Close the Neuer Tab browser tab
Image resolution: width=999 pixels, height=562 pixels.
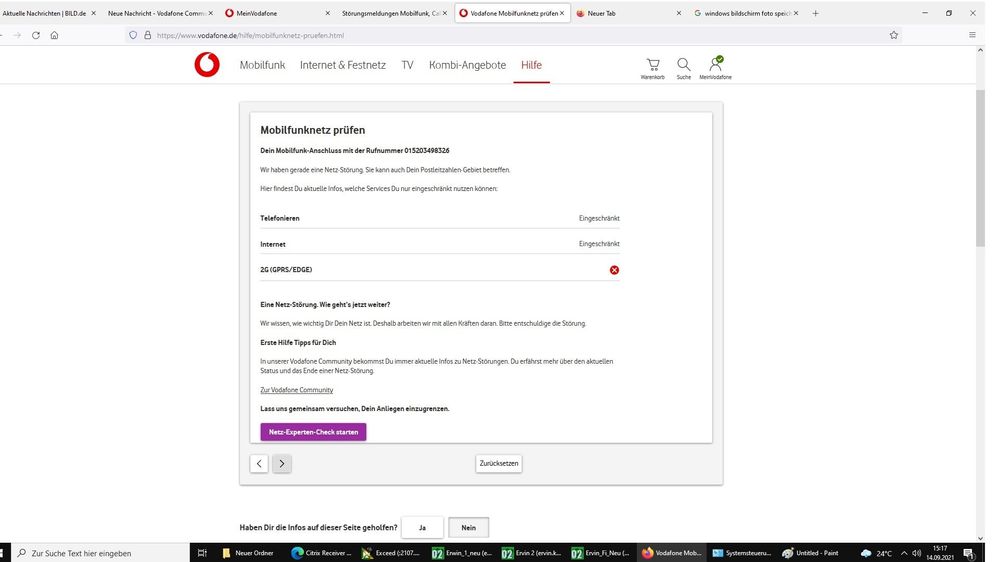pyautogui.click(x=679, y=13)
